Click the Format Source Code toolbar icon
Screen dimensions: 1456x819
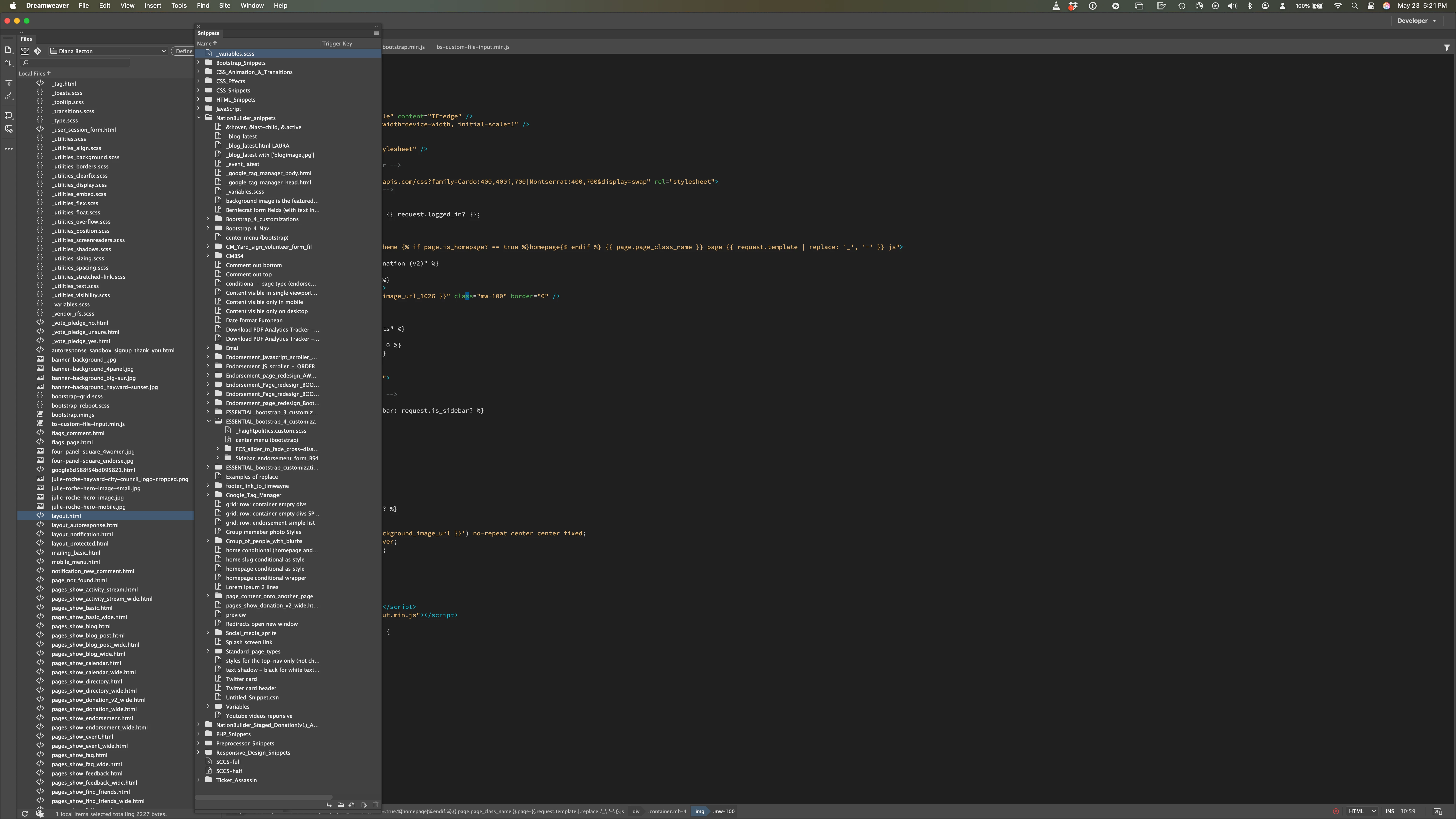pyautogui.click(x=8, y=96)
